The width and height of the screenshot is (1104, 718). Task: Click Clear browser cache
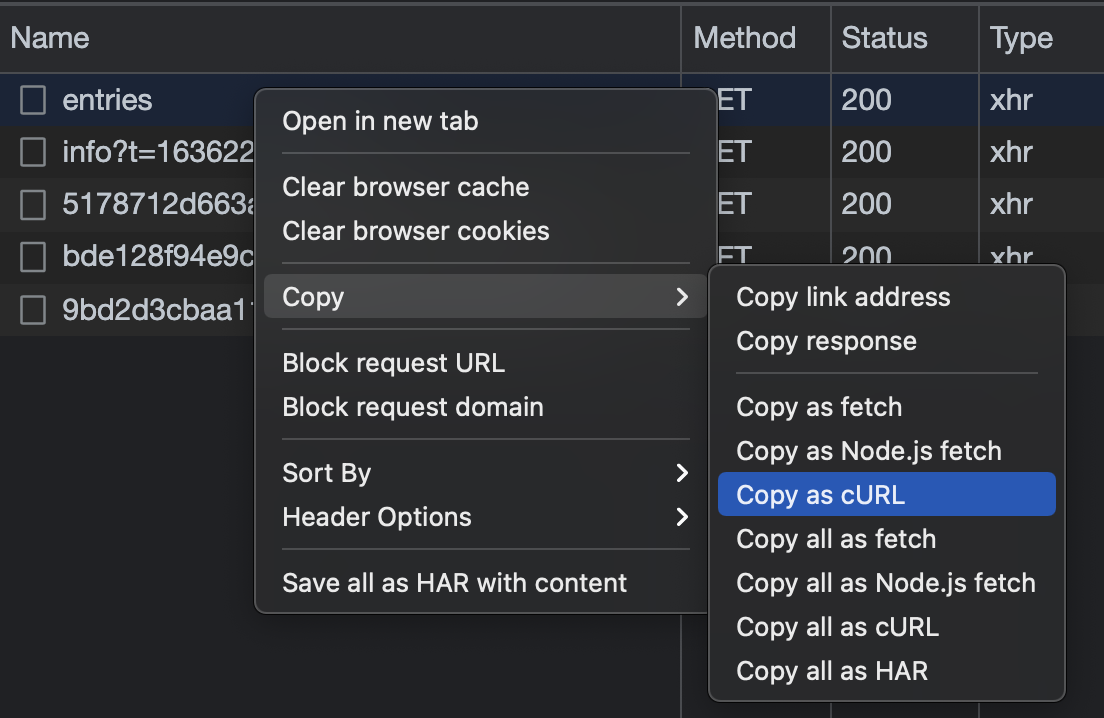[x=406, y=187]
